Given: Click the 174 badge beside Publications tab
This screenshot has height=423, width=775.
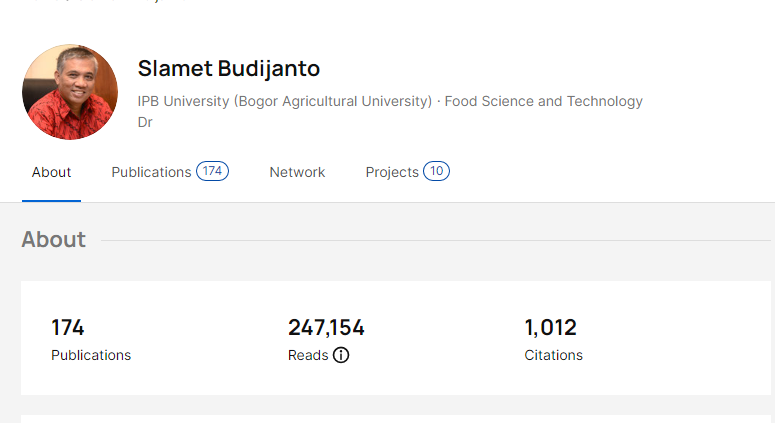Looking at the screenshot, I should point(212,171).
